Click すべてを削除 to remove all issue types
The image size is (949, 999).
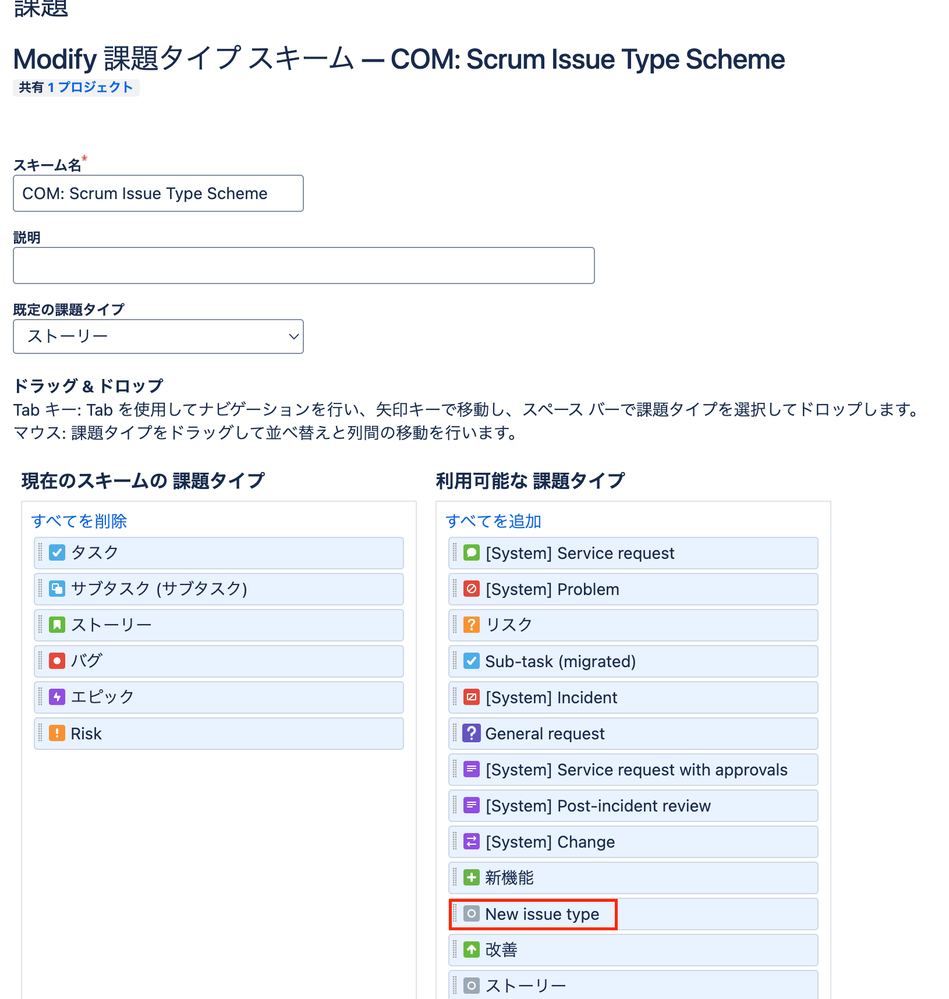pyautogui.click(x=78, y=521)
